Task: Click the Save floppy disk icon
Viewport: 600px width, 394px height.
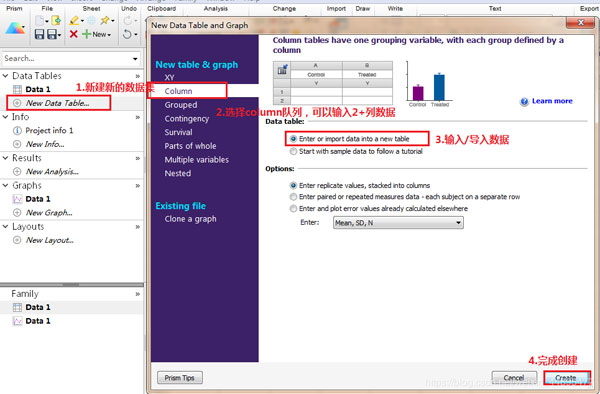Action: click(x=39, y=34)
